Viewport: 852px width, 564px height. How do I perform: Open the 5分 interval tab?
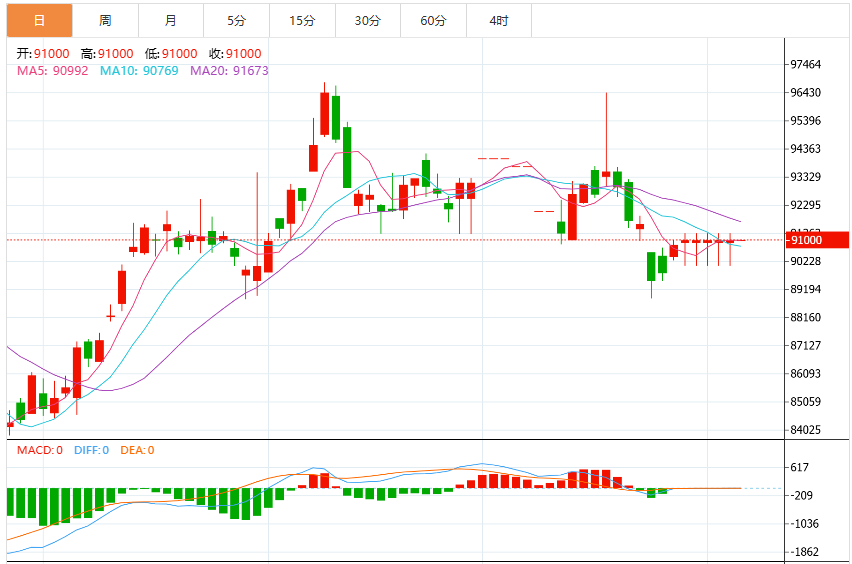[236, 21]
